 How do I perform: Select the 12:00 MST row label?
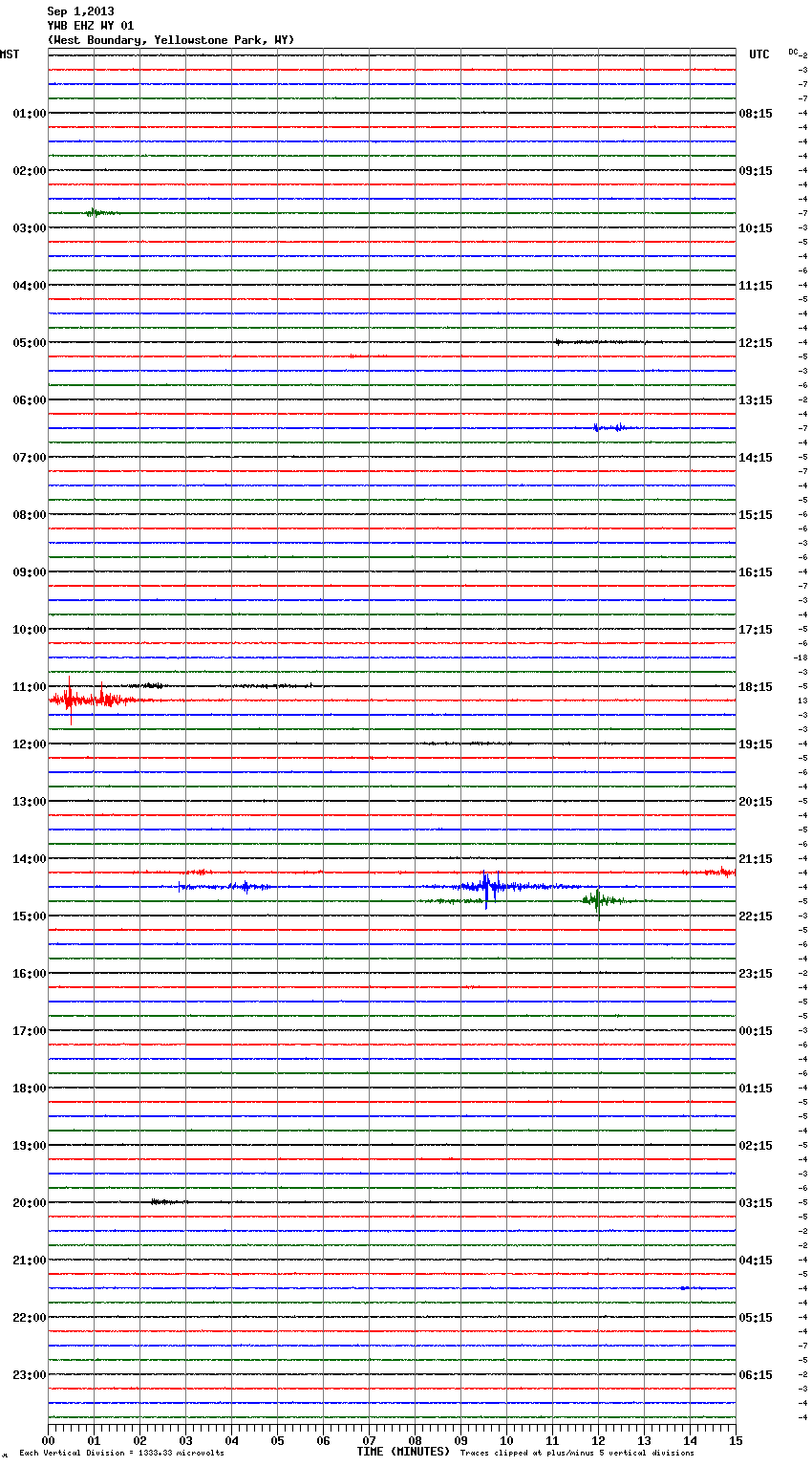click(29, 744)
